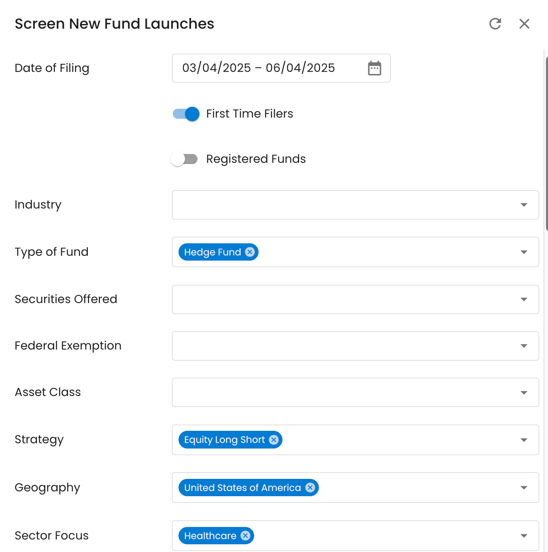548x552 pixels.
Task: Disable the First Time Filers toggle
Action: point(186,114)
